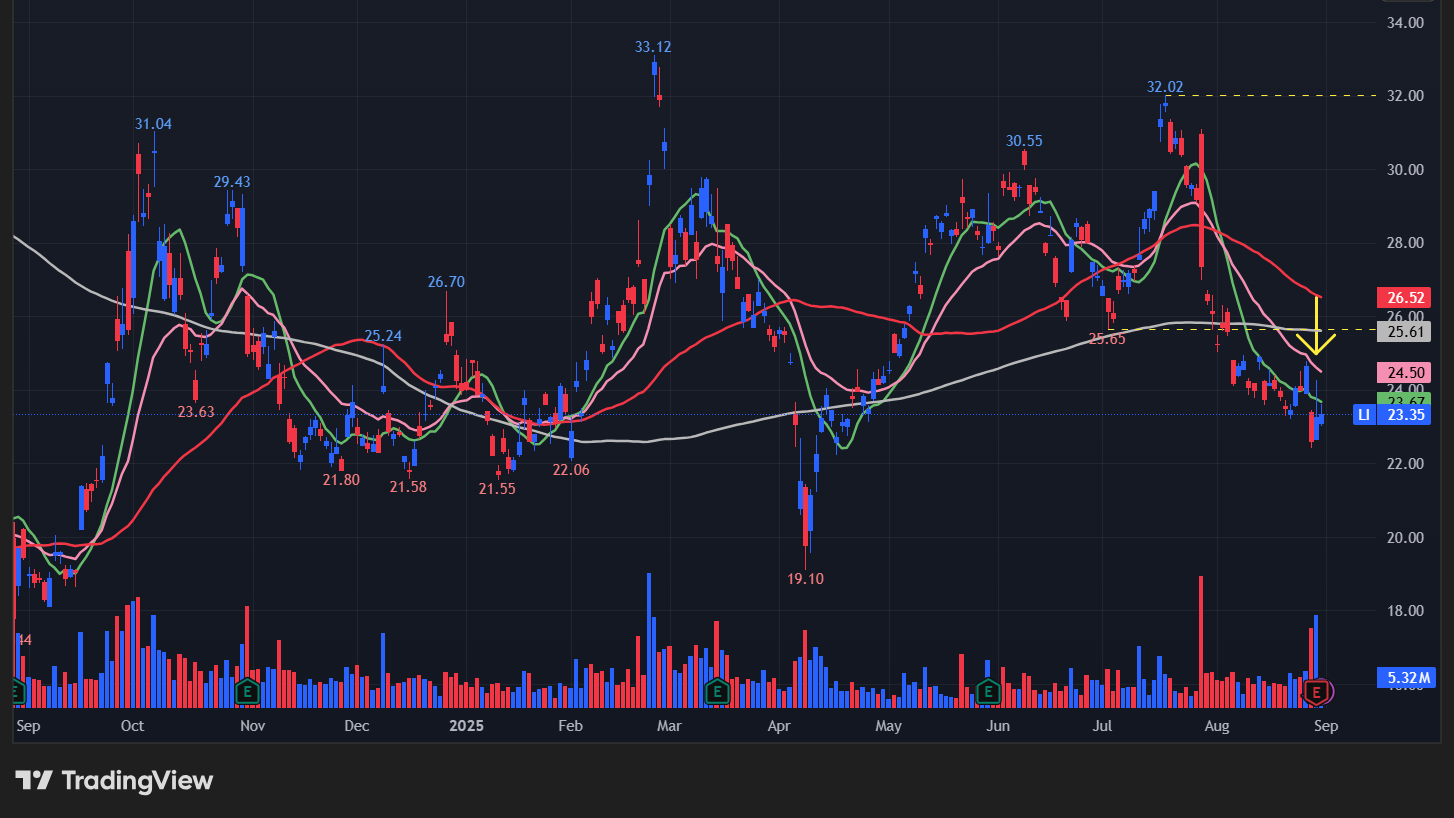Click the 2025 year label on time axis

(466, 725)
